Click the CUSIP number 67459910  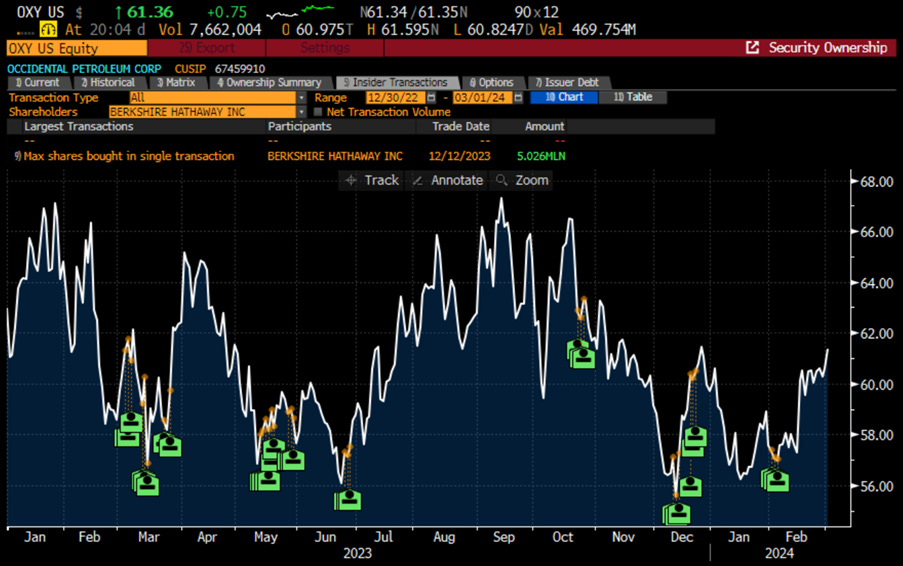click(240, 69)
